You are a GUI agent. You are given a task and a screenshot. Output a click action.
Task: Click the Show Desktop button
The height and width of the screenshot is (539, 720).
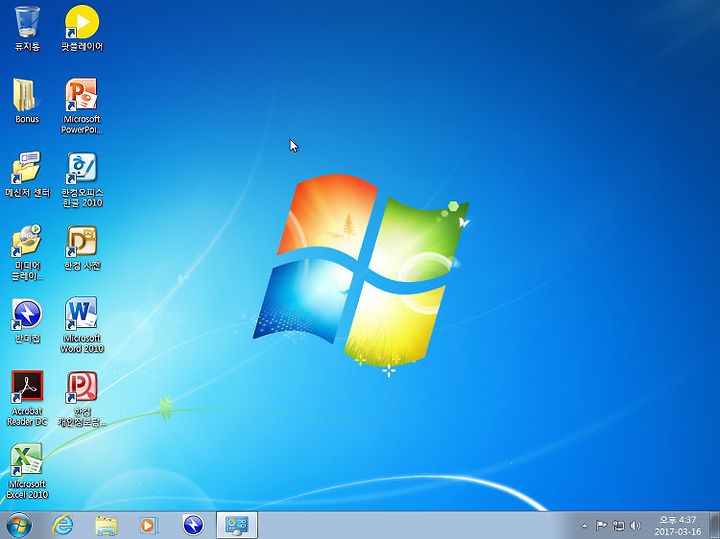point(714,525)
